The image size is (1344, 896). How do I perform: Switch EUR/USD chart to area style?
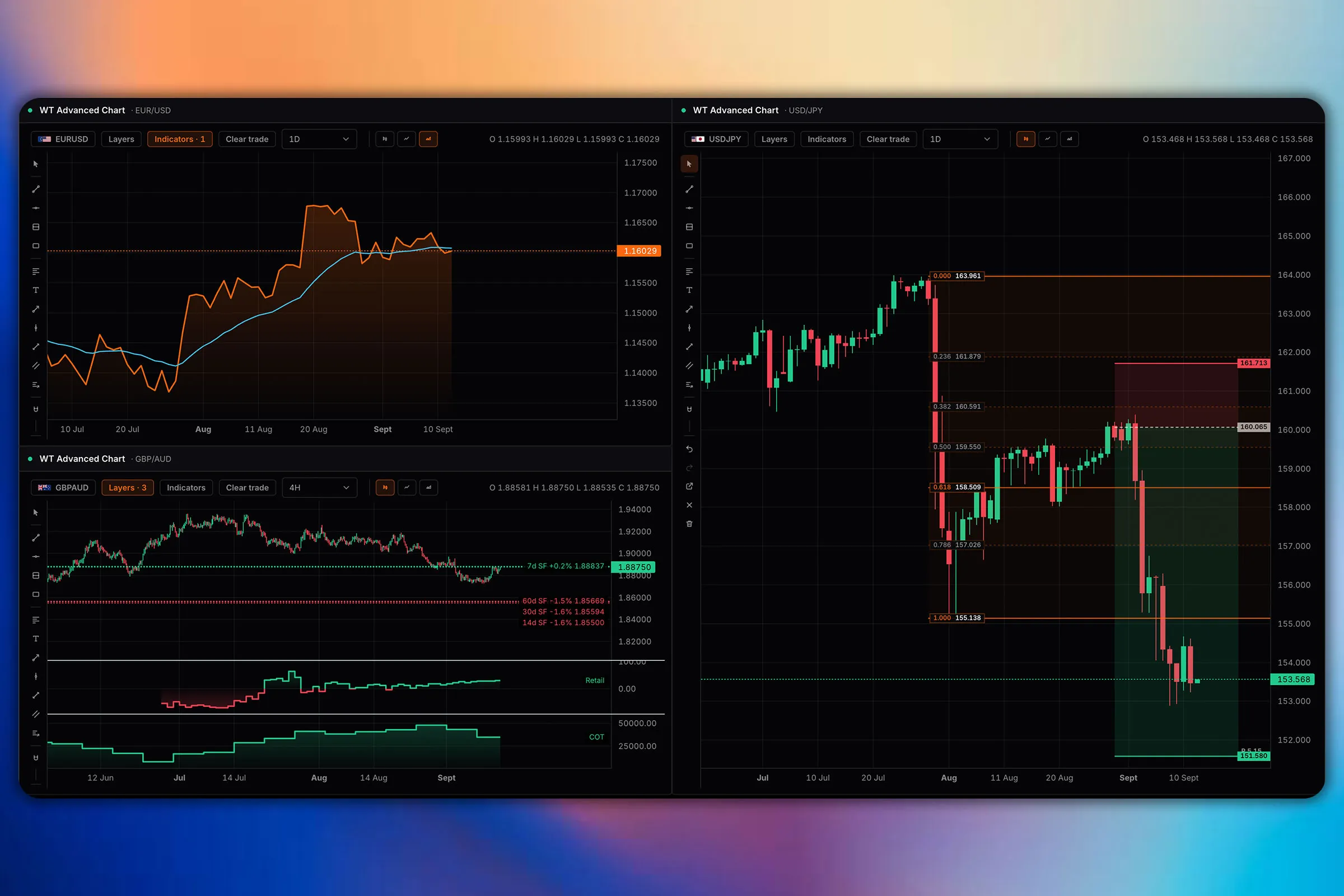coord(428,139)
